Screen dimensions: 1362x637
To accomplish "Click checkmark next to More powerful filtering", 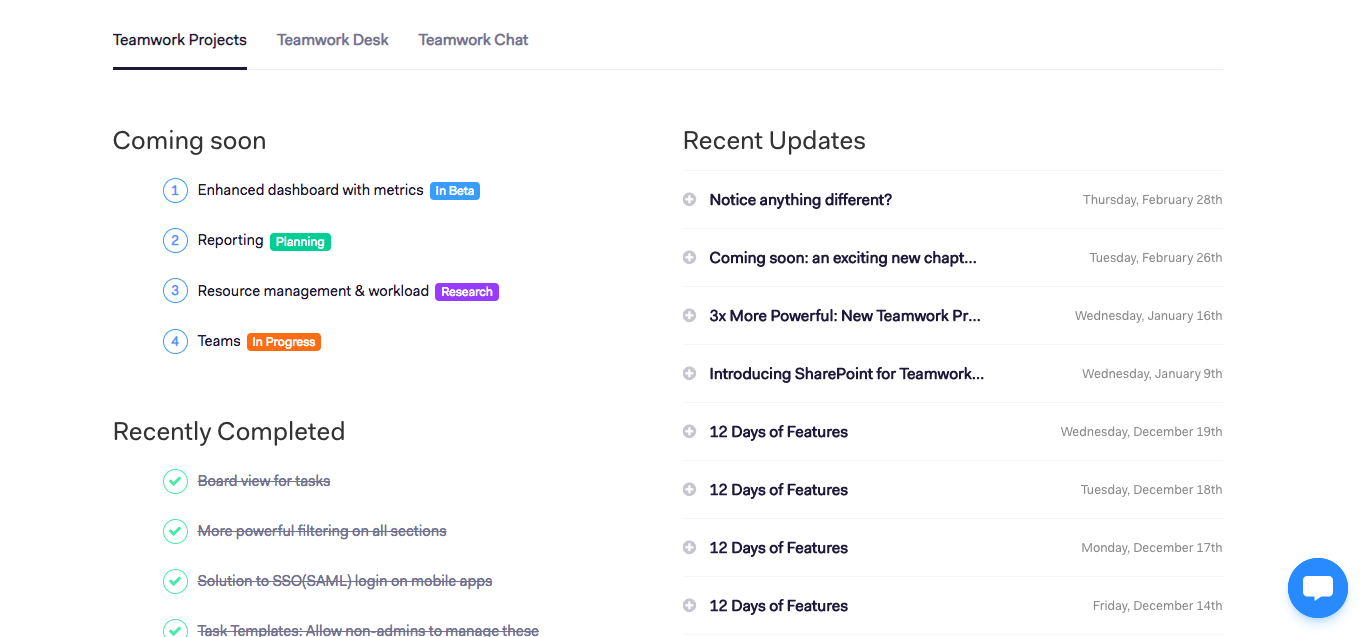I will pos(175,531).
